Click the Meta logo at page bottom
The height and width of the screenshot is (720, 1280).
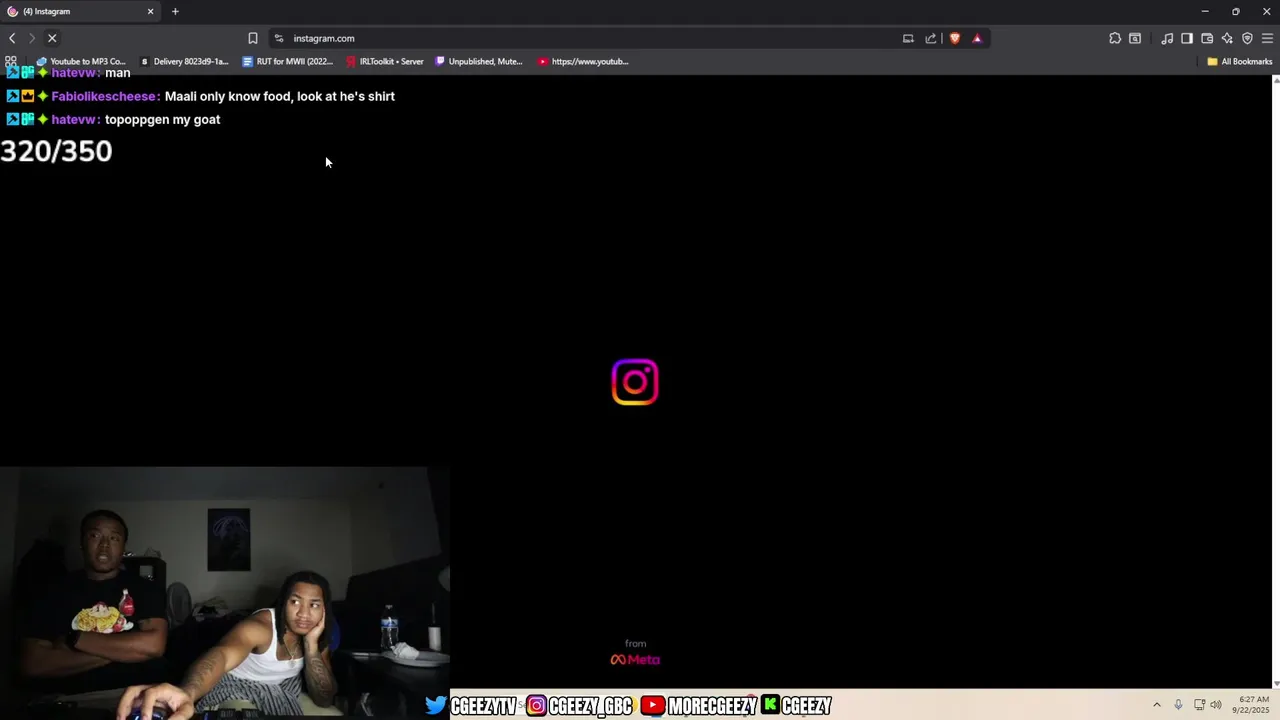coord(635,660)
